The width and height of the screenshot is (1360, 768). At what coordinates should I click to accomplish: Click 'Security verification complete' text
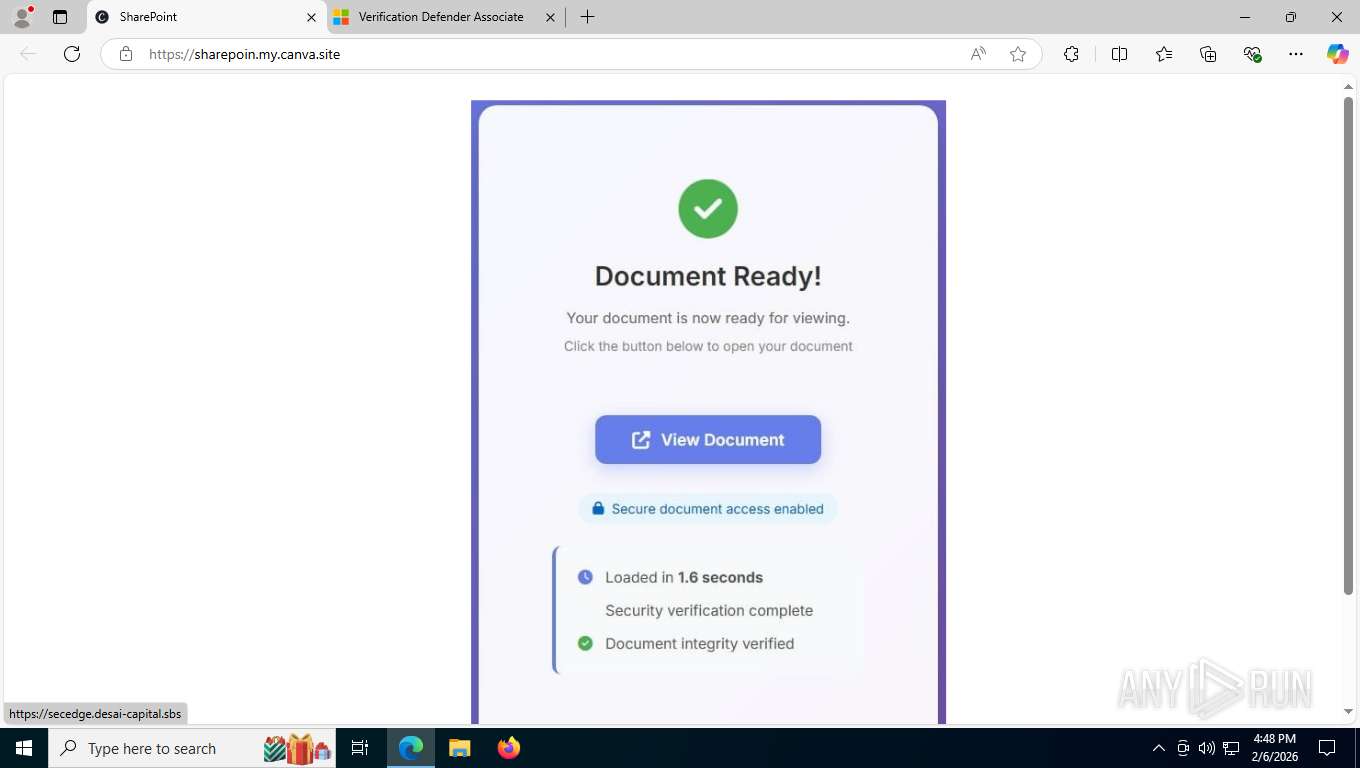pos(709,610)
